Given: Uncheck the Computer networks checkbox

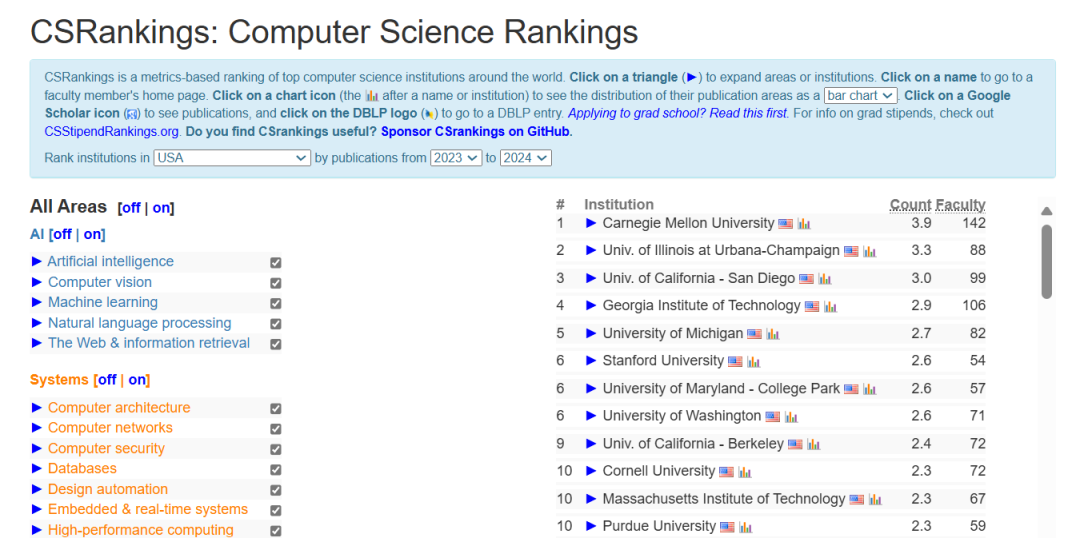Looking at the screenshot, I should click(x=276, y=428).
